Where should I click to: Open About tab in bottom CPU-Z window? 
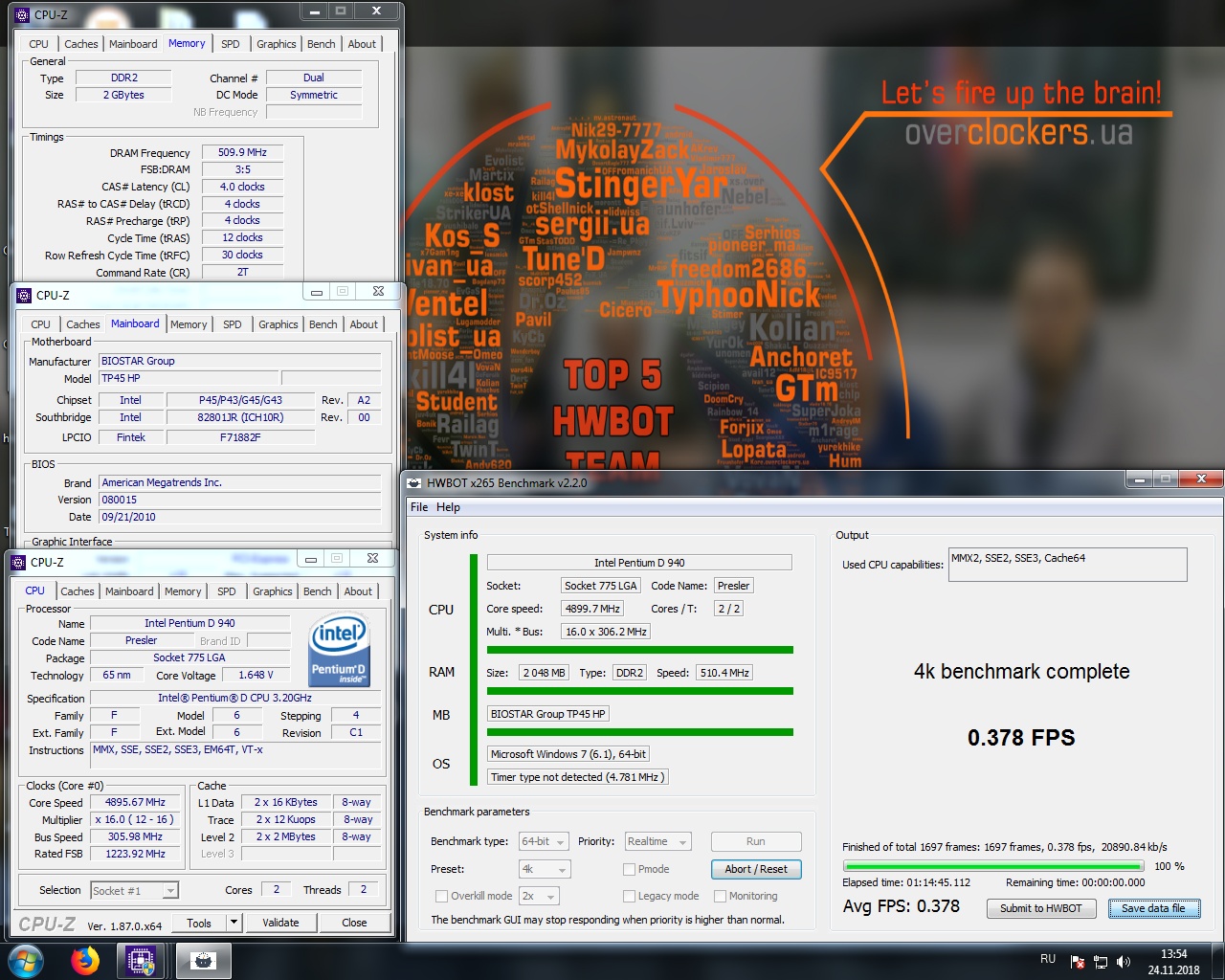[358, 591]
